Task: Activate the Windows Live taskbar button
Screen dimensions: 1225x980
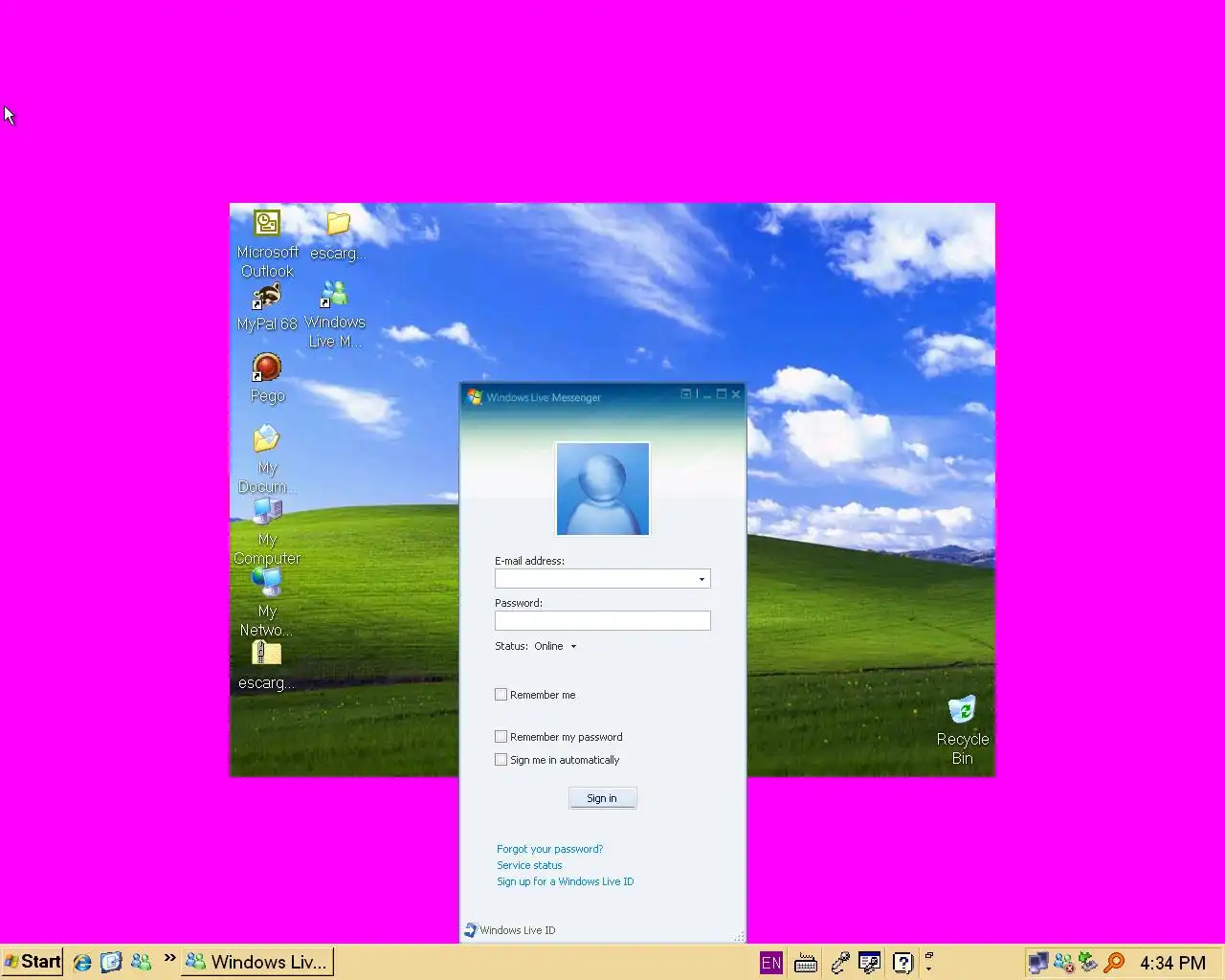Action: pyautogui.click(x=257, y=962)
